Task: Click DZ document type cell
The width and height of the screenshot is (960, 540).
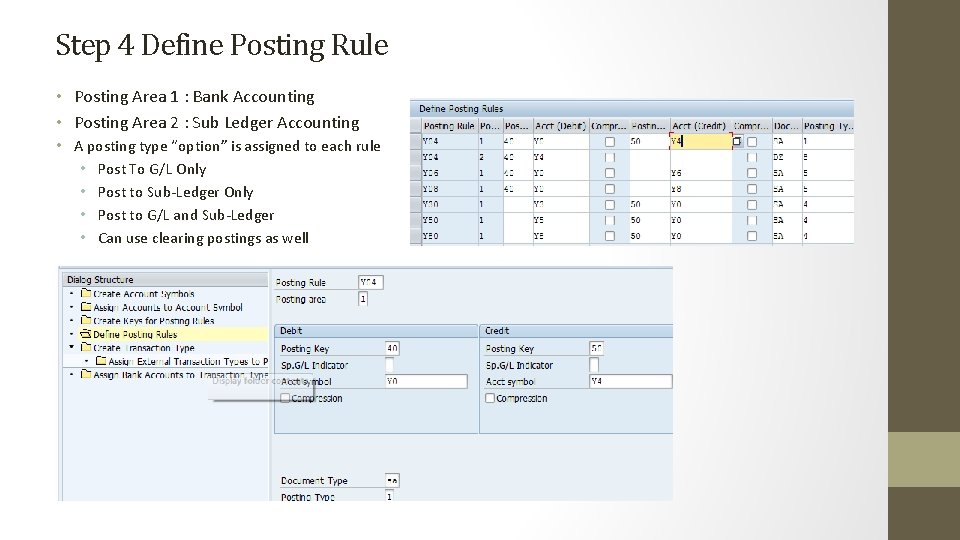Action: pos(787,157)
